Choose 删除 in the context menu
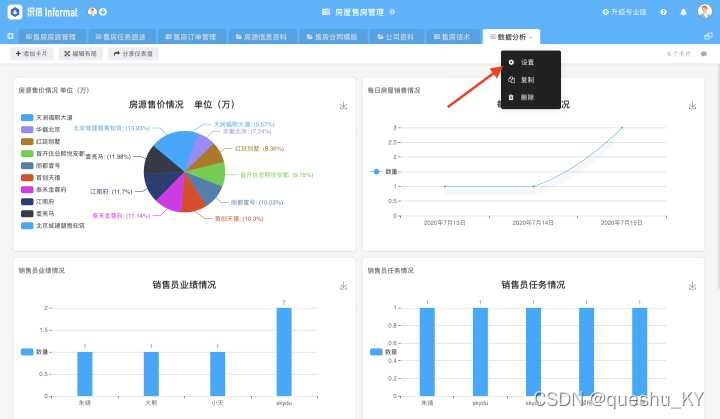Image resolution: width=720 pixels, height=419 pixels. click(531, 97)
